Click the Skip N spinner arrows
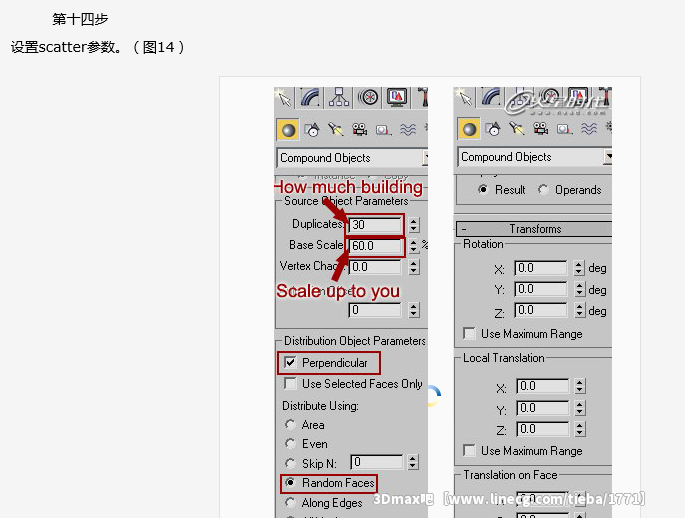This screenshot has width=685, height=518. click(413, 462)
